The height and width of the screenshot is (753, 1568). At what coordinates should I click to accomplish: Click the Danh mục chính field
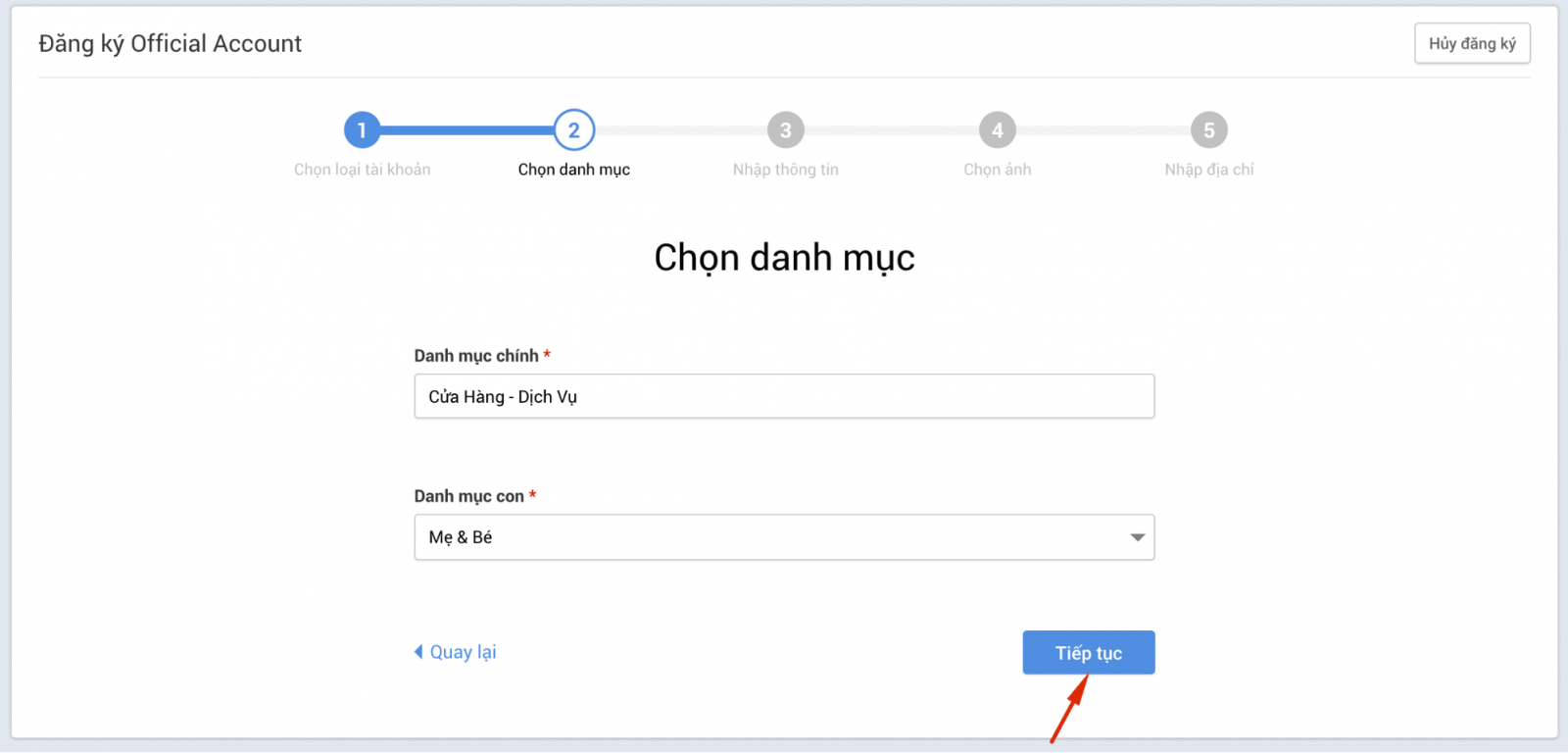pos(784,396)
